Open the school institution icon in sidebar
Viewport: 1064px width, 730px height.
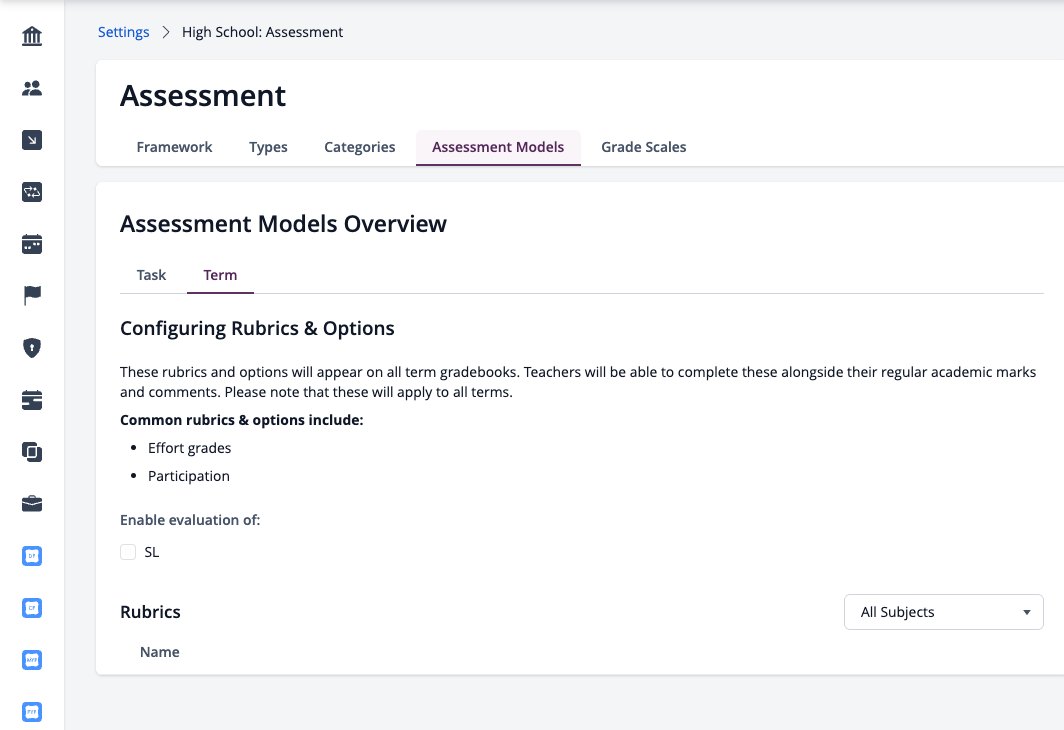coord(32,36)
